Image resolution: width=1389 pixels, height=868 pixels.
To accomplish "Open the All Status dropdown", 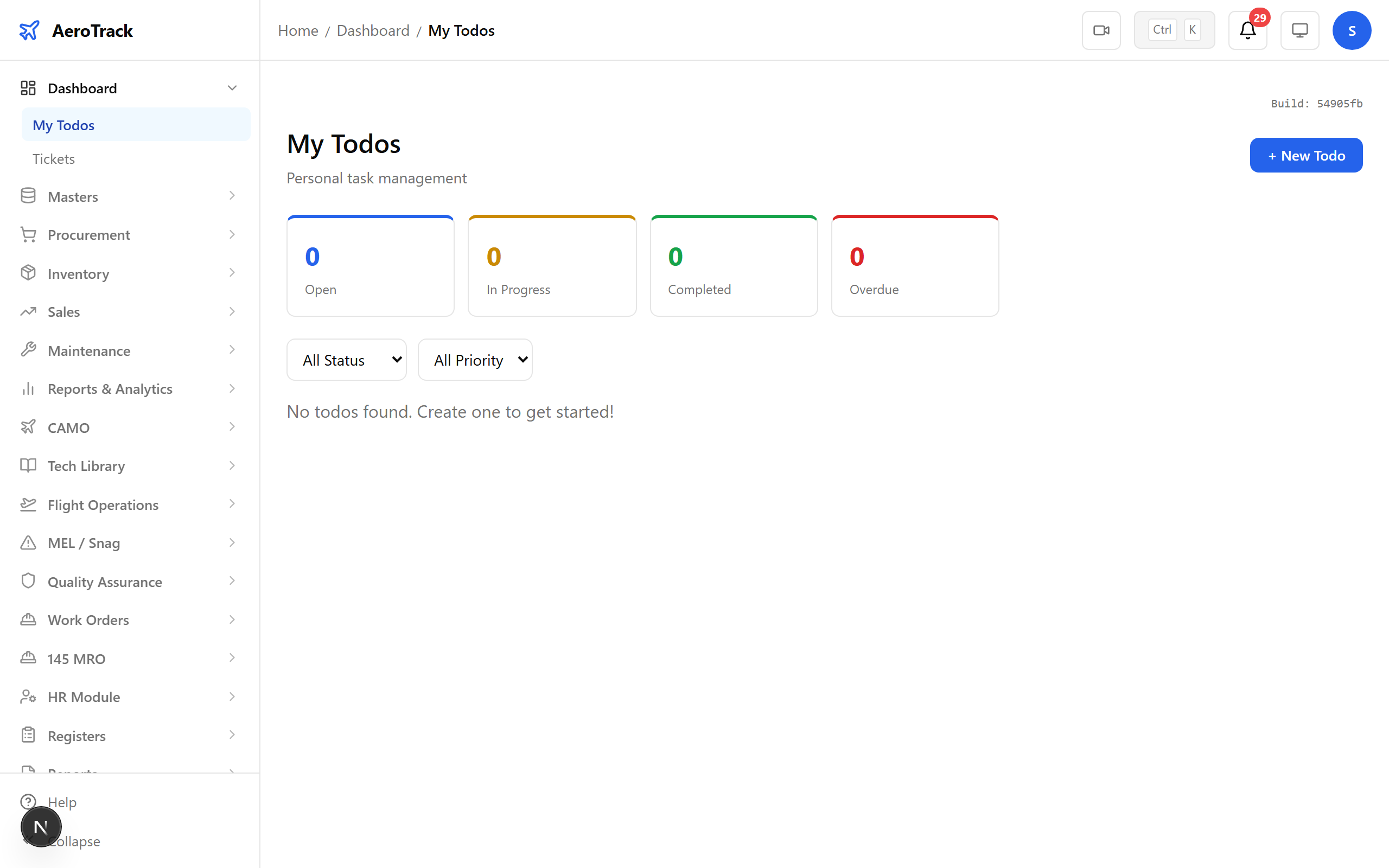I will [x=346, y=359].
